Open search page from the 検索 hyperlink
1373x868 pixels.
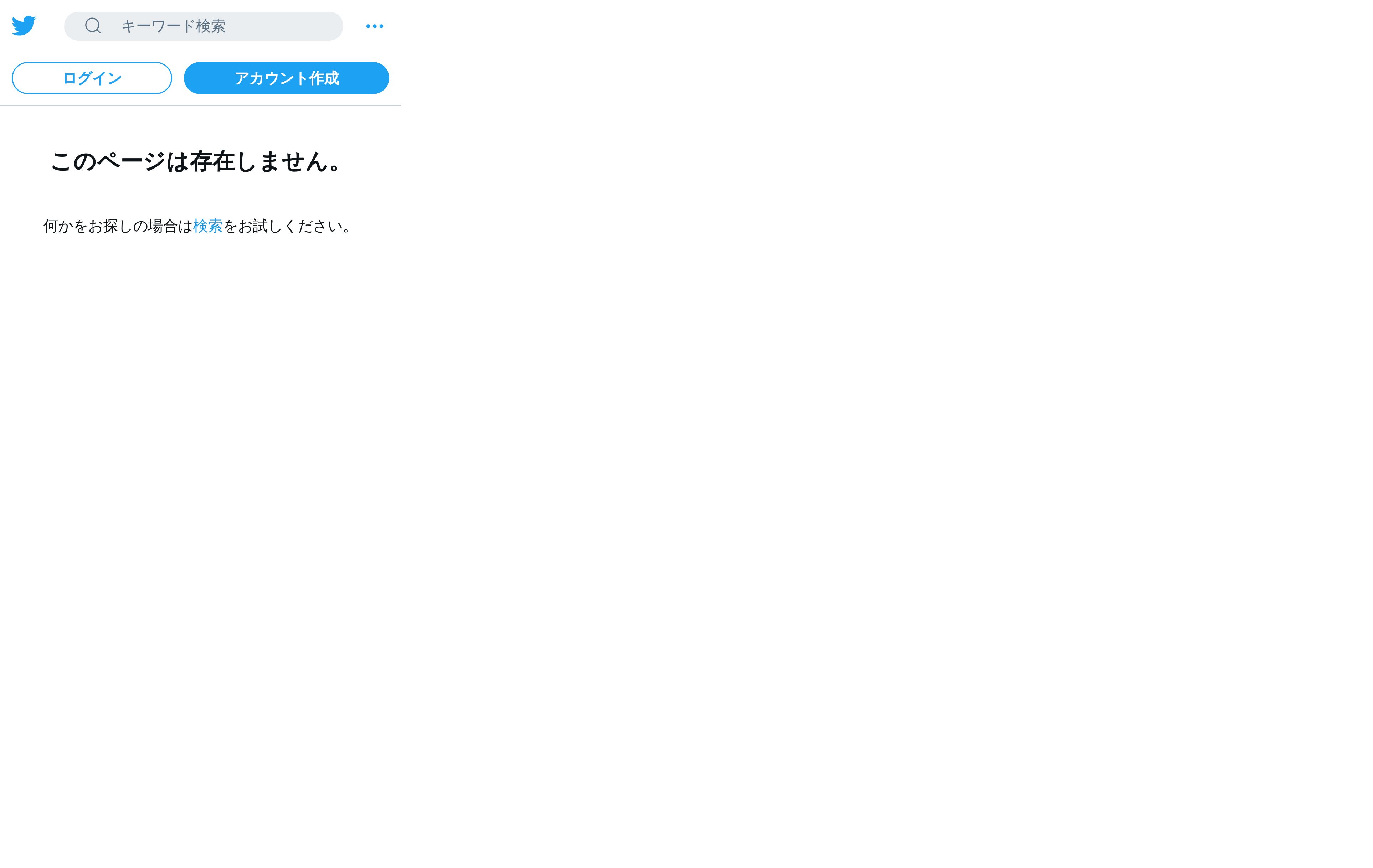(x=207, y=226)
